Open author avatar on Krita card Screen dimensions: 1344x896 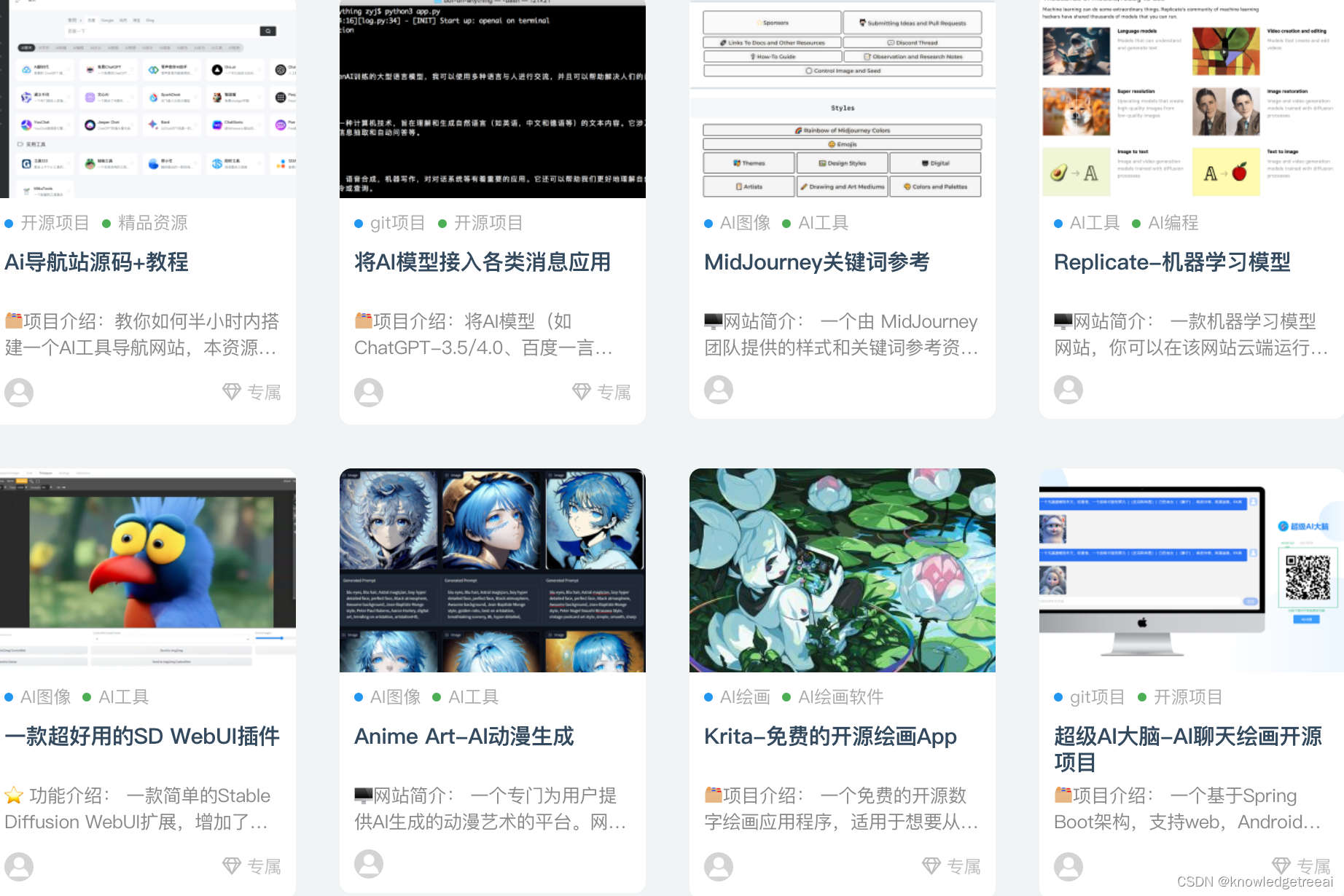719,866
